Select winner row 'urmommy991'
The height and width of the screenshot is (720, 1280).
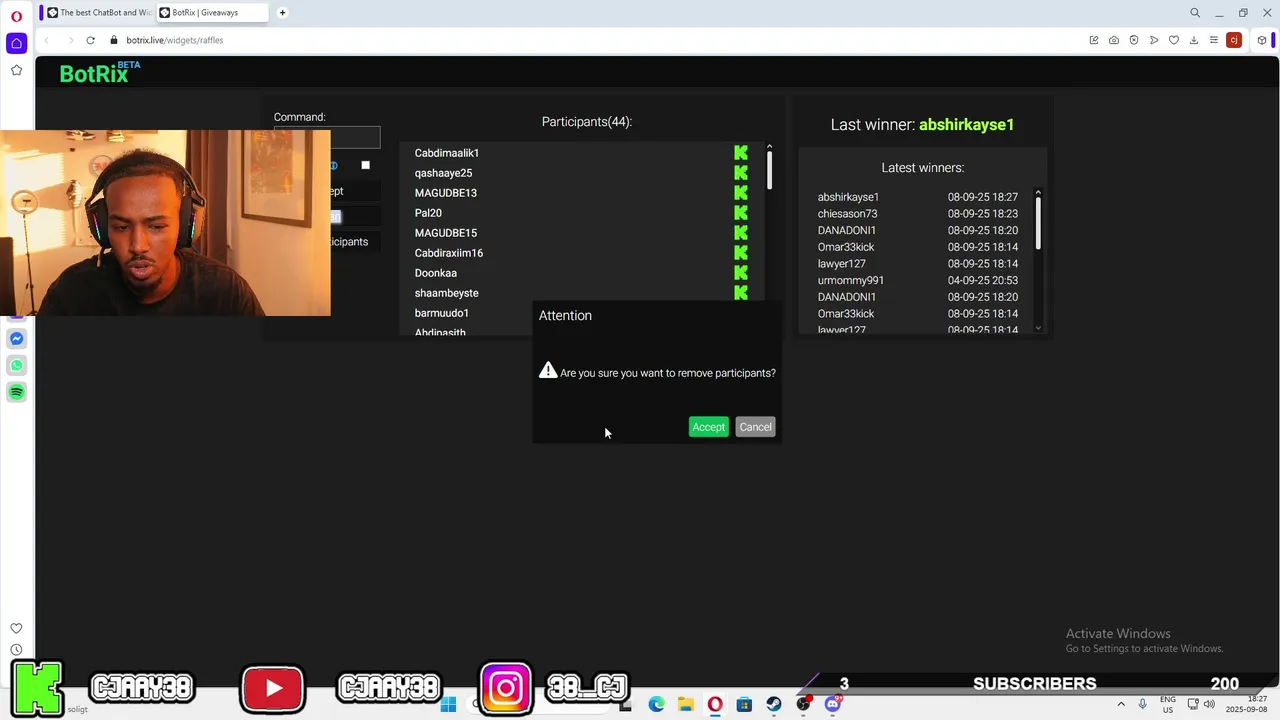pos(917,280)
